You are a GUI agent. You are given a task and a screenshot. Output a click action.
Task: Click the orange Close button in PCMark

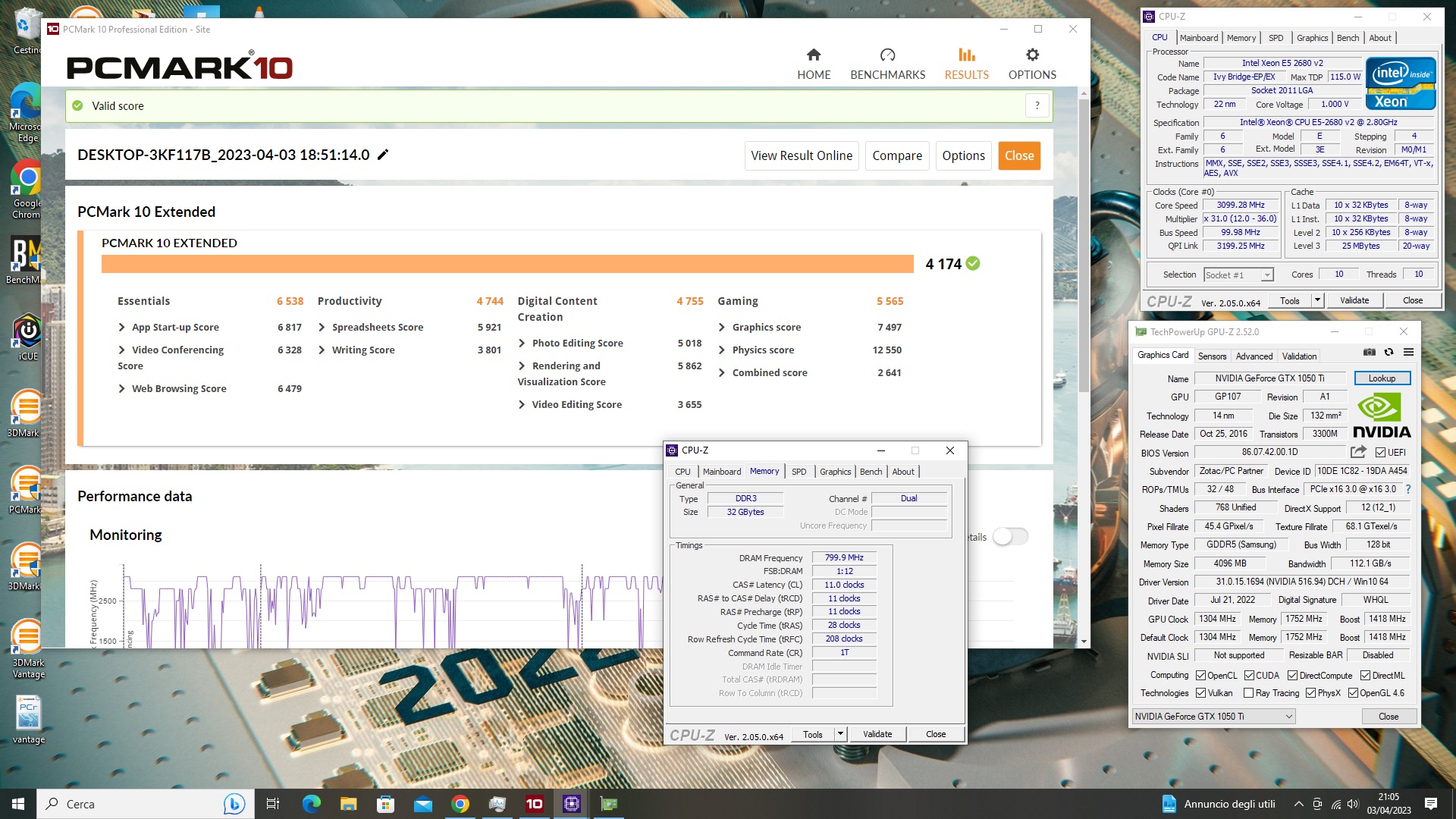click(x=1019, y=155)
